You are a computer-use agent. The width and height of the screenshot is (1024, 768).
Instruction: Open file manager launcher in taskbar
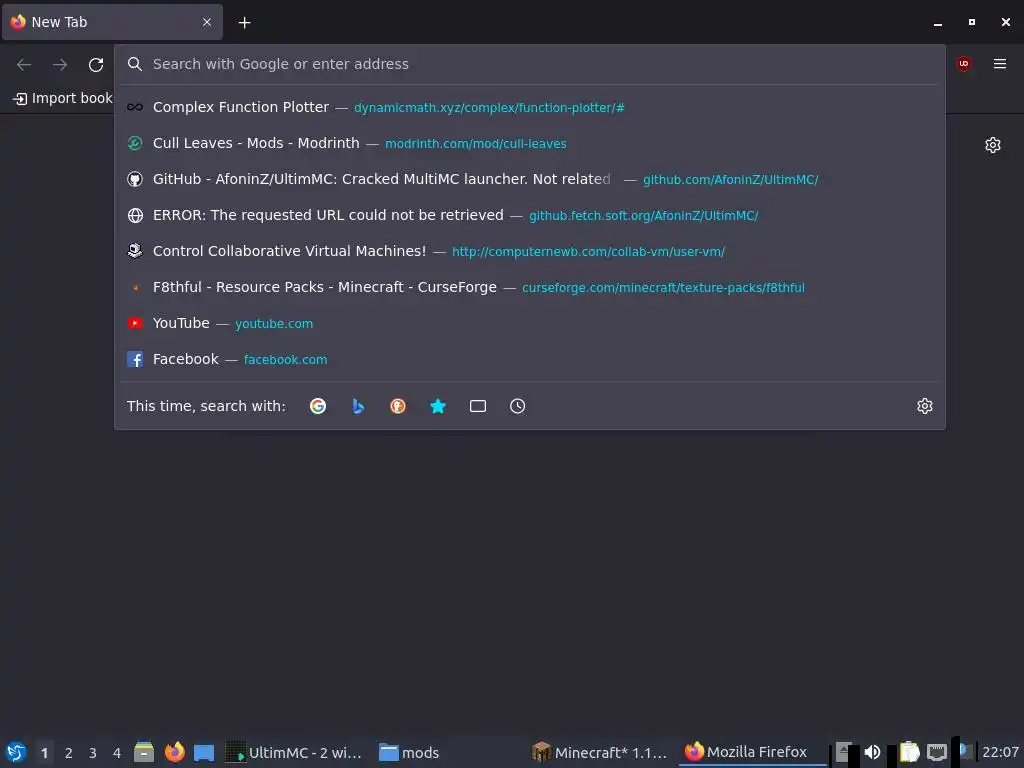144,752
